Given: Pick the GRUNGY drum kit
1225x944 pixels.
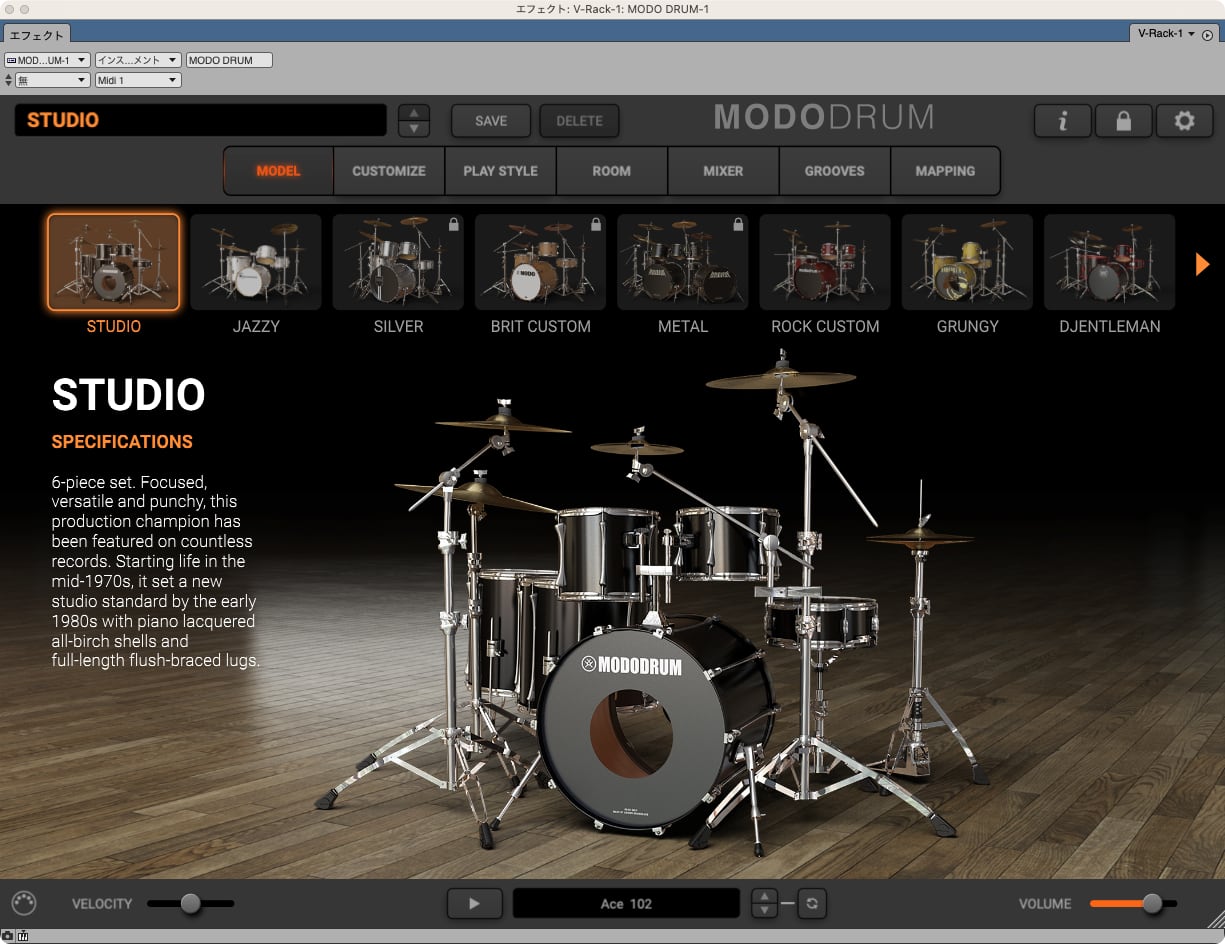Looking at the screenshot, I should (967, 262).
